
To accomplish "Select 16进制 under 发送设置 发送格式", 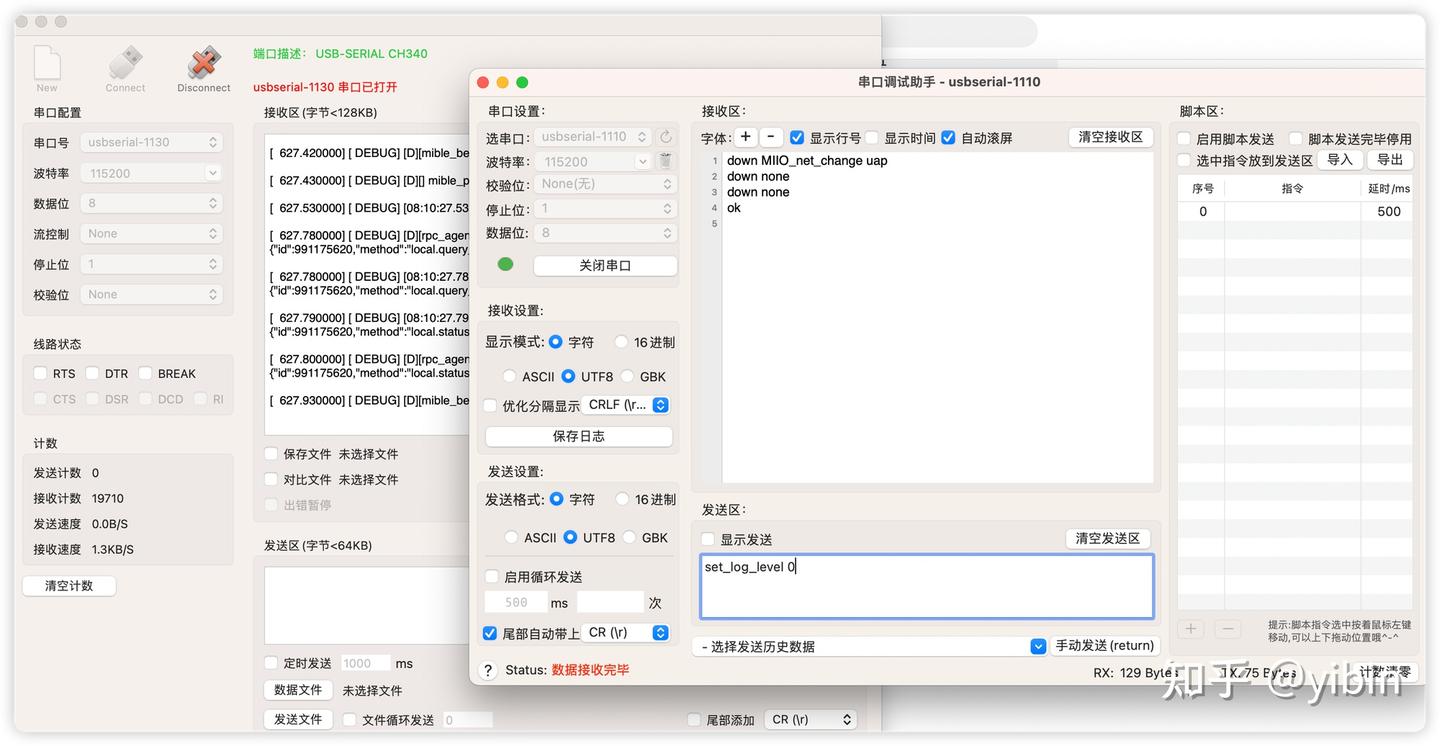I will point(622,499).
